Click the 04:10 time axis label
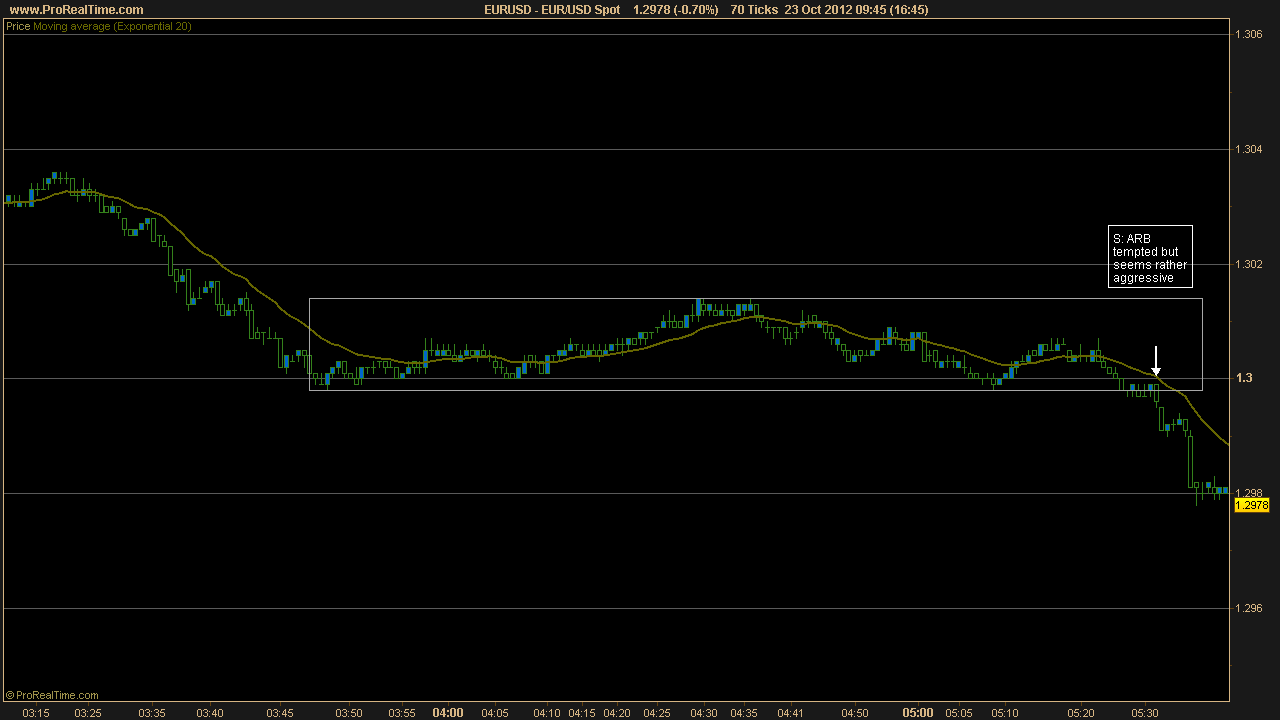This screenshot has width=1280, height=720. (547, 713)
